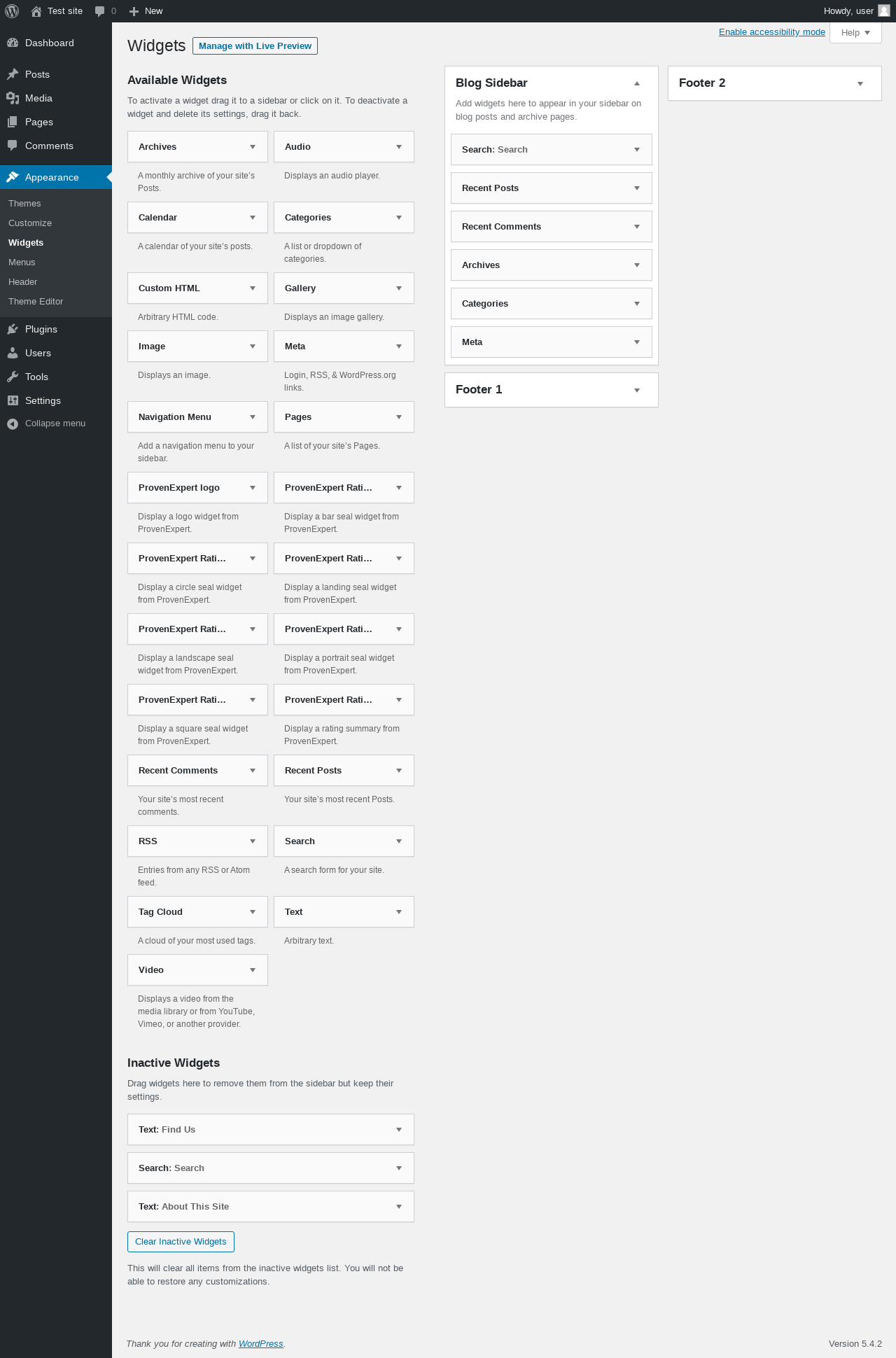The height and width of the screenshot is (1358, 896).
Task: Select the available Text widget title
Action: click(294, 912)
